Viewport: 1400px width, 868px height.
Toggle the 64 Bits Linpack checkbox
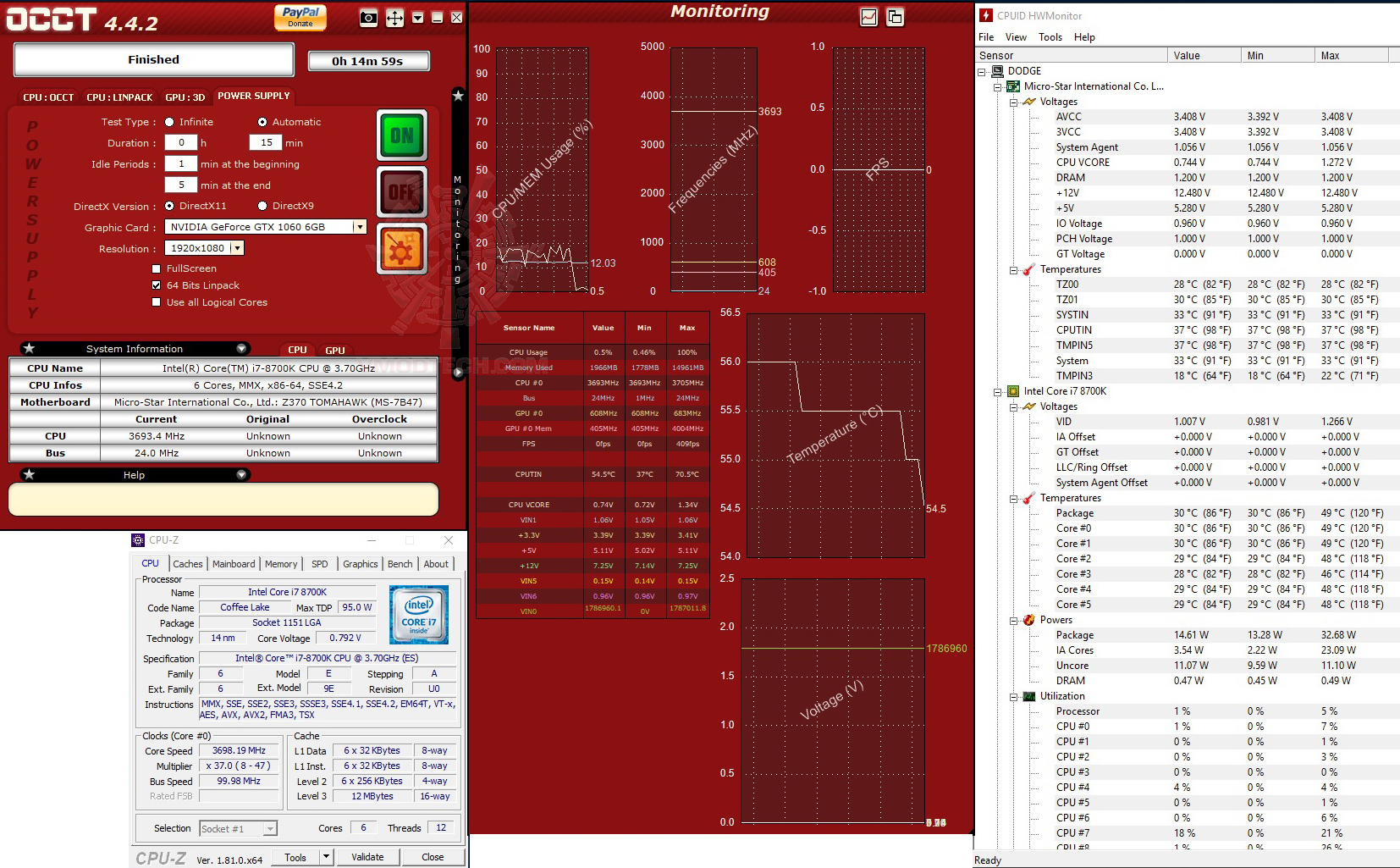156,285
